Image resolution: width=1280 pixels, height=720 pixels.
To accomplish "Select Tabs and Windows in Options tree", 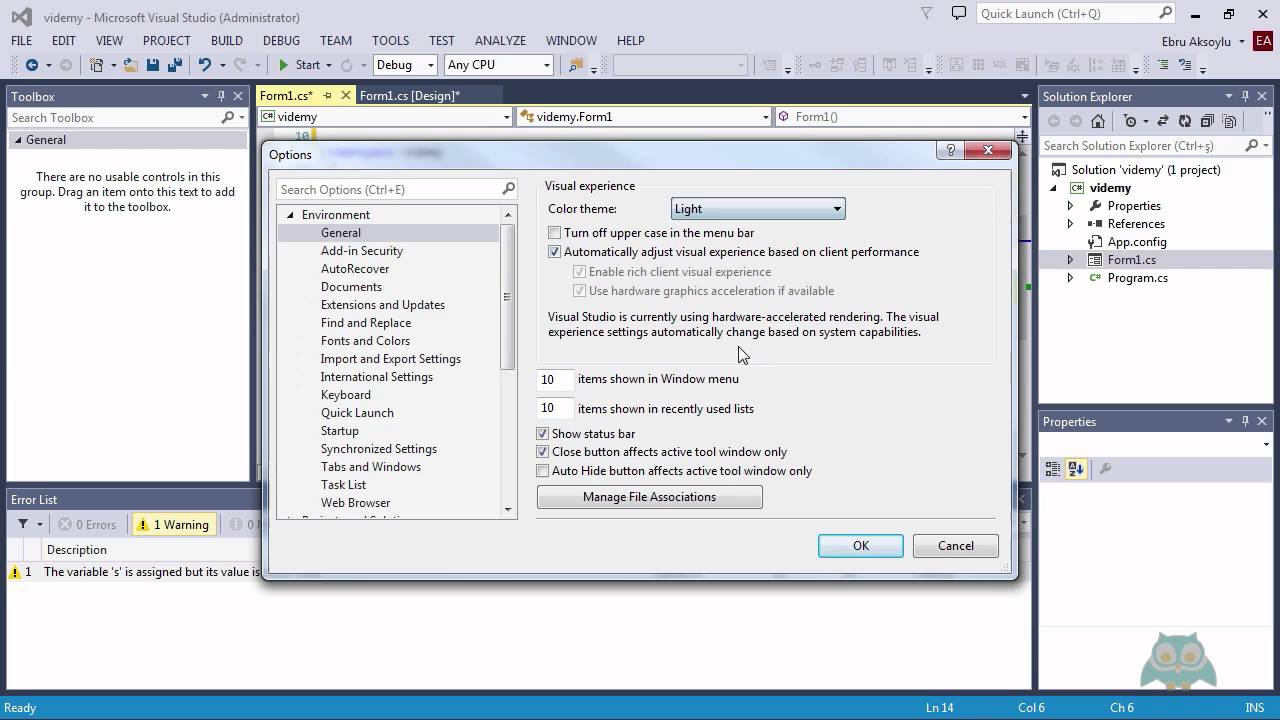I will tap(371, 467).
